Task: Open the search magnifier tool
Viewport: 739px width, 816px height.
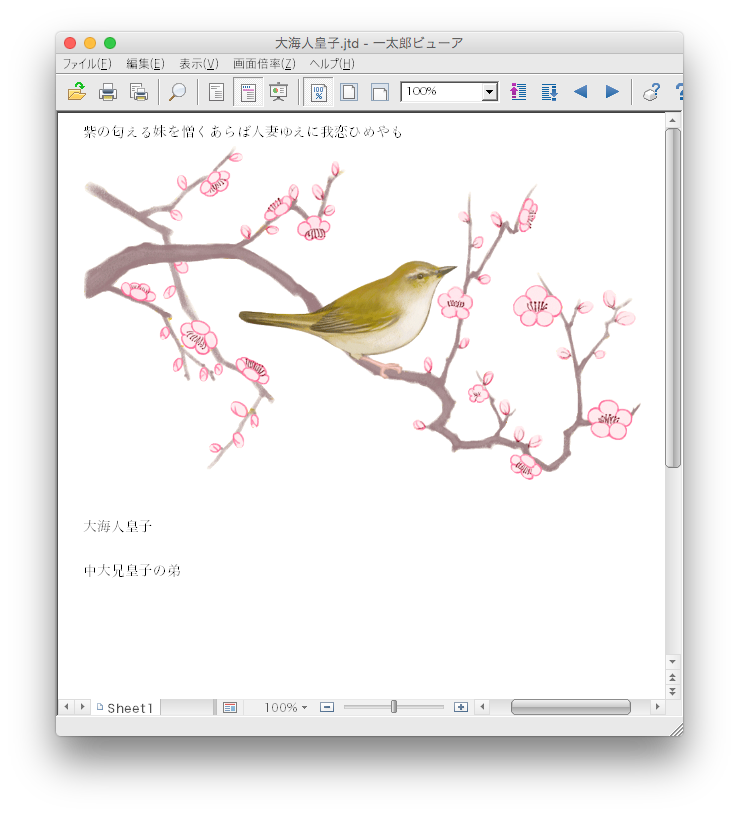Action: point(177,92)
